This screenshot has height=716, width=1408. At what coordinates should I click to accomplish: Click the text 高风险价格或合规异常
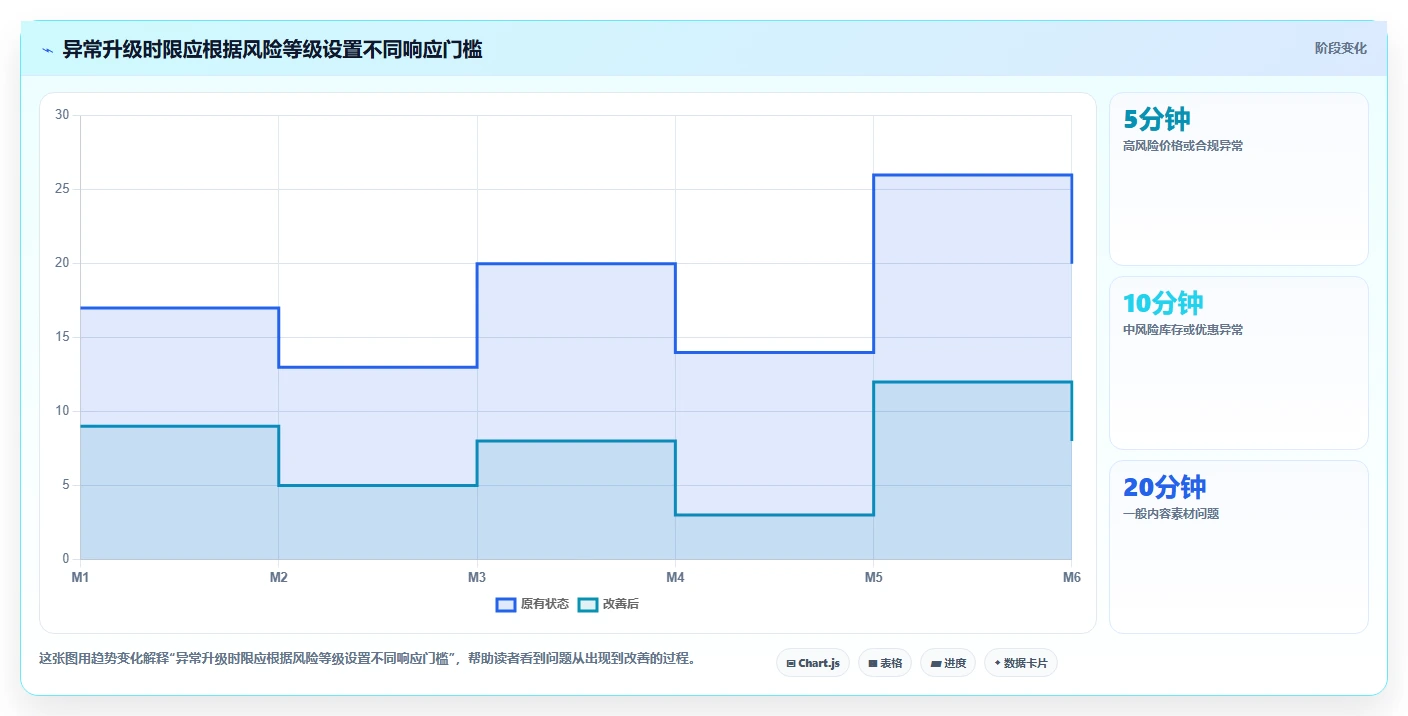[1183, 146]
